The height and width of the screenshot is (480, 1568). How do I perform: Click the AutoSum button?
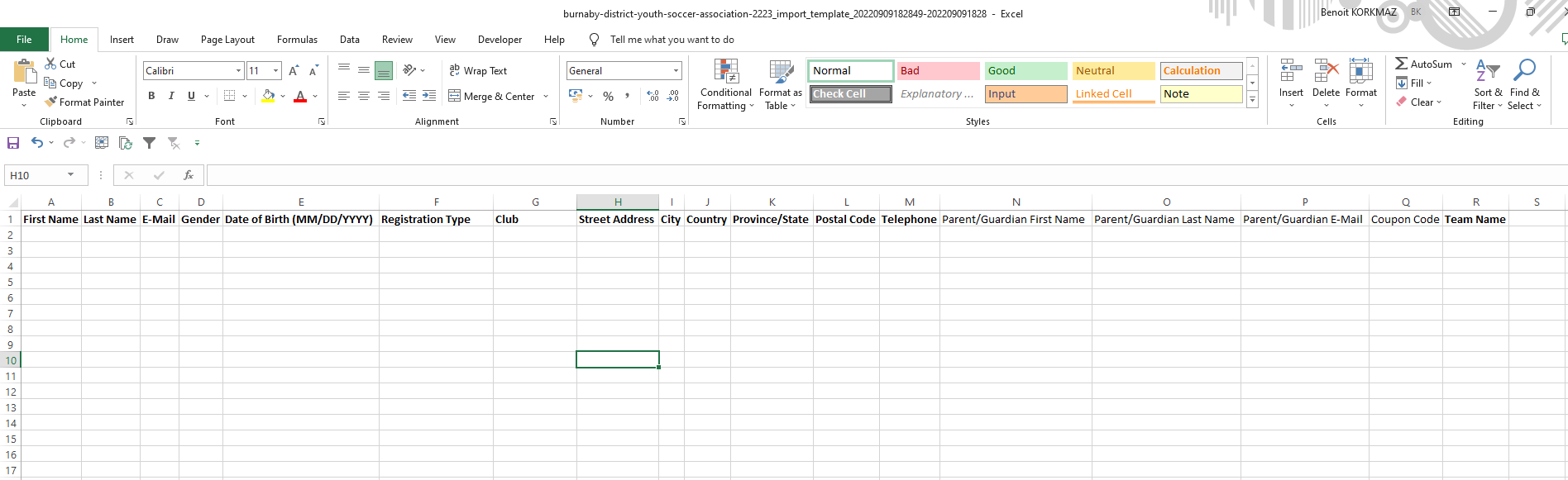(1424, 64)
